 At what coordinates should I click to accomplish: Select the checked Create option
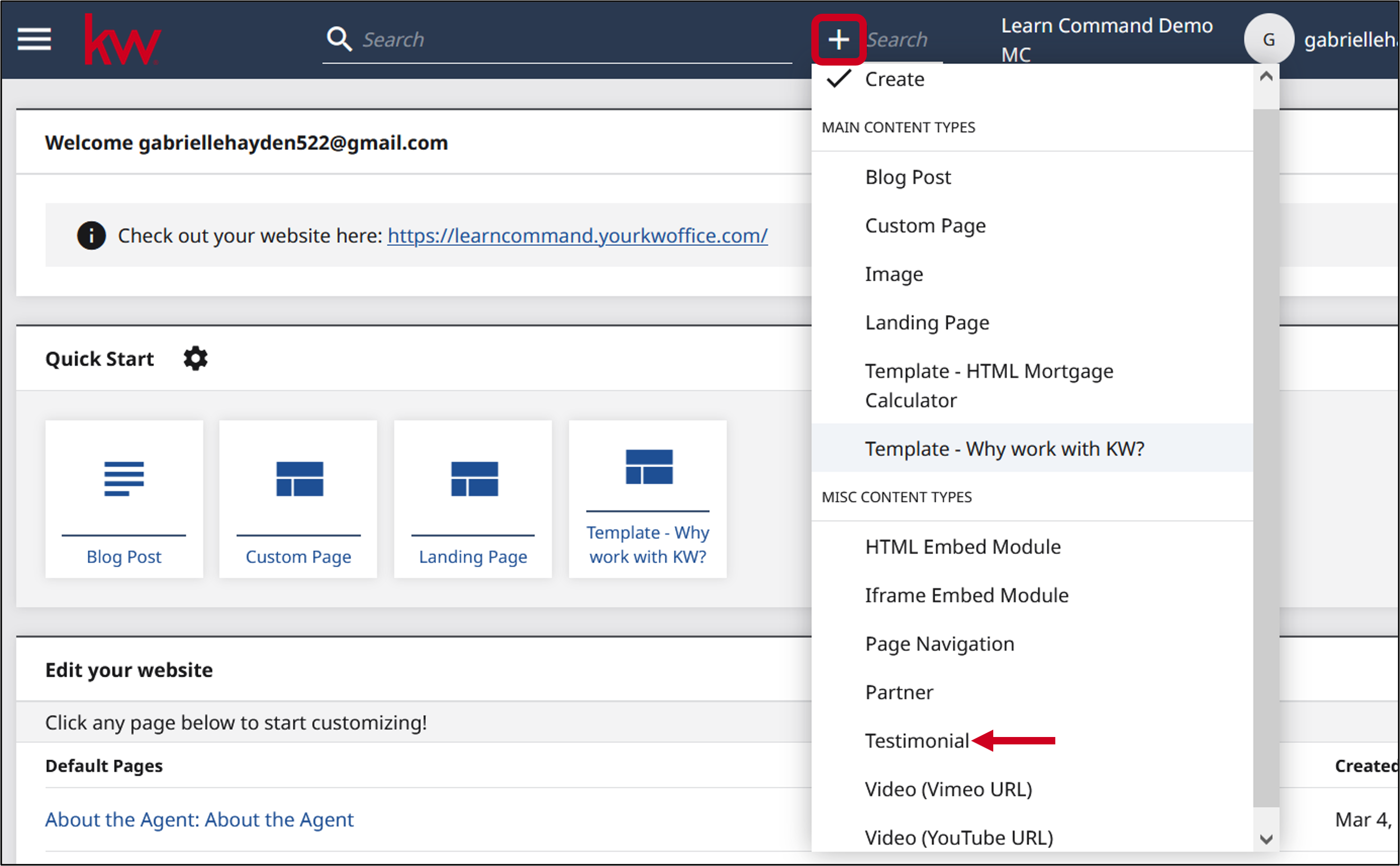[x=1032, y=79]
